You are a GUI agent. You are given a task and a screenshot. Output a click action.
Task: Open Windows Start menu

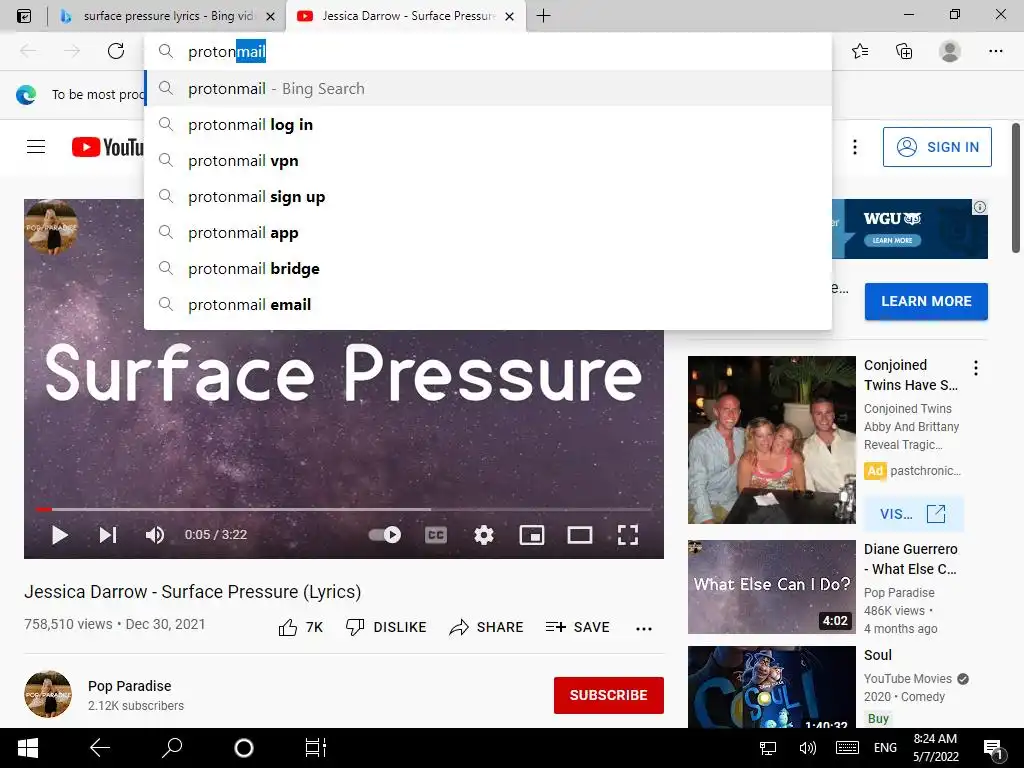(27, 748)
